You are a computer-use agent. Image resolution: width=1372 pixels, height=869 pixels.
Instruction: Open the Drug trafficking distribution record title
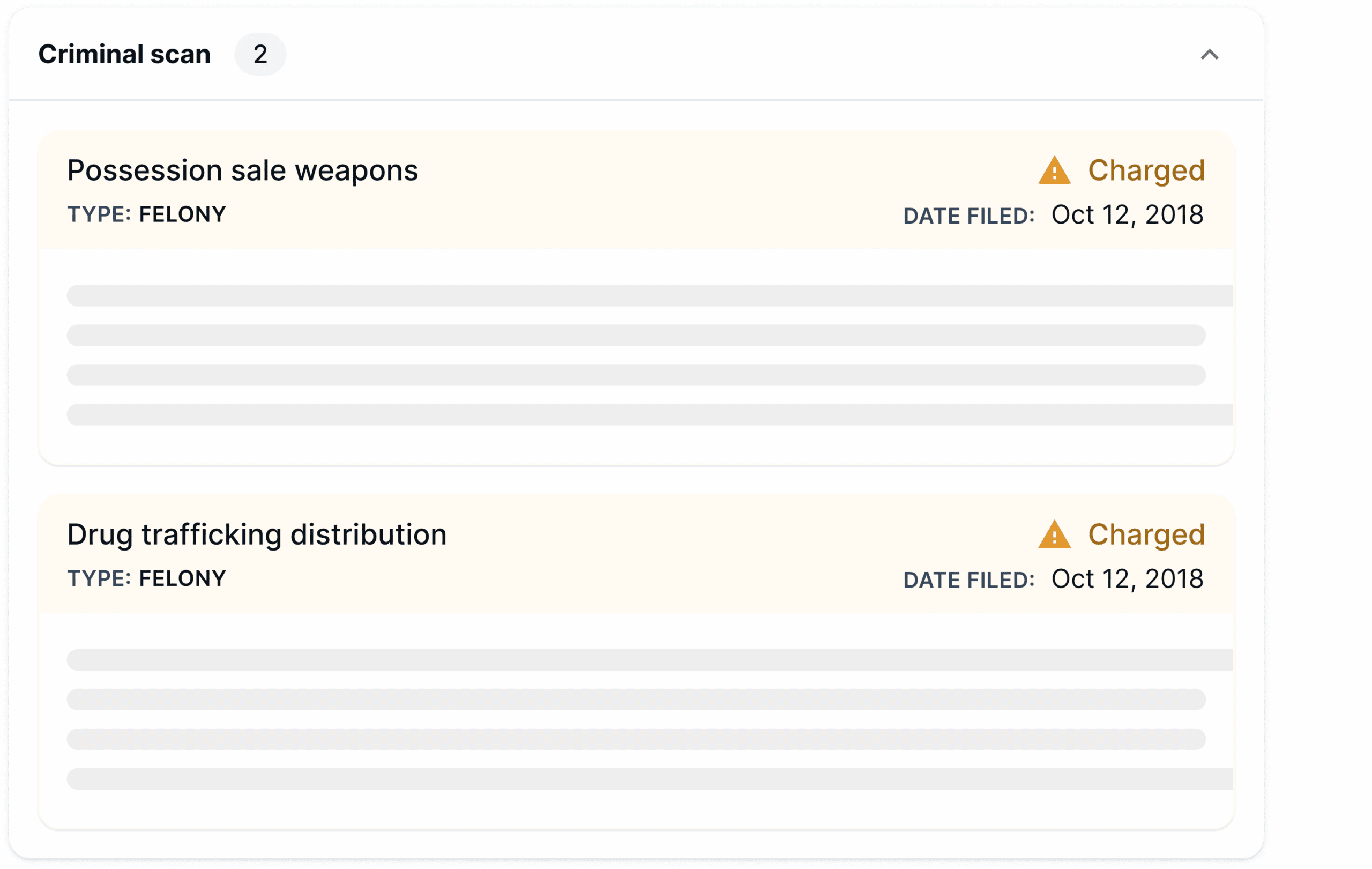point(256,534)
